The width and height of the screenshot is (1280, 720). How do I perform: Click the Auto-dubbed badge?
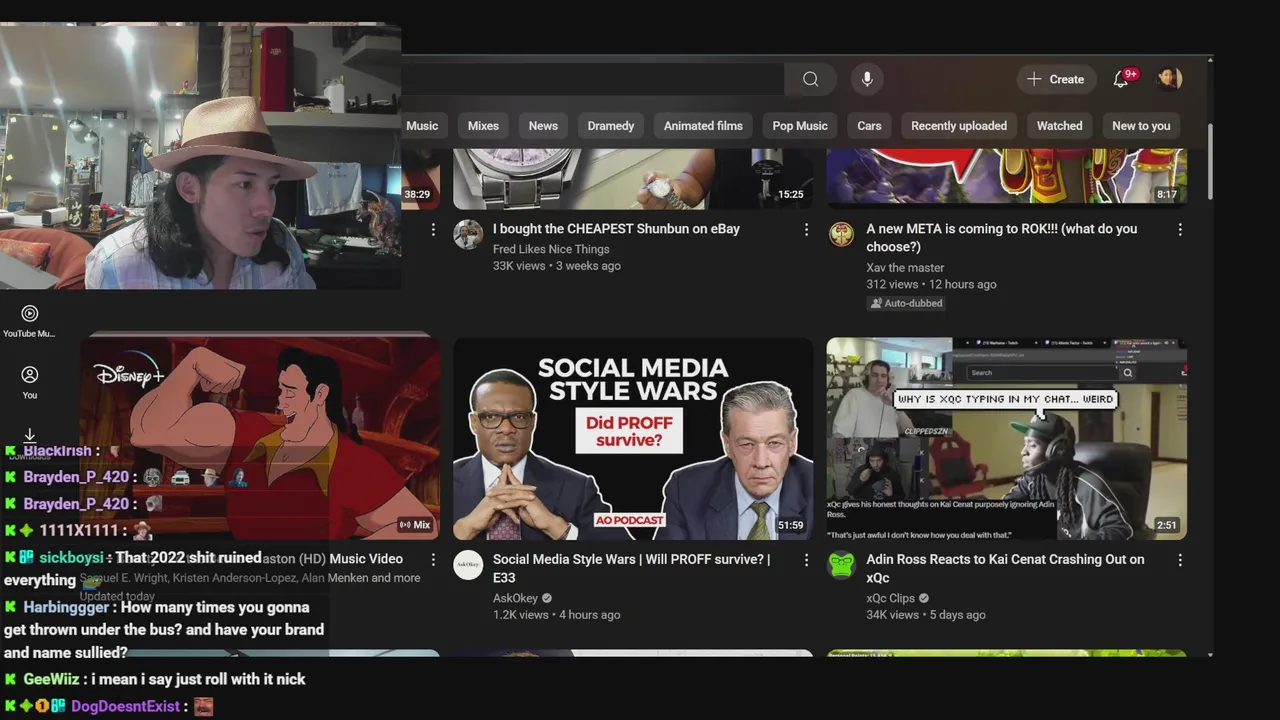pyautogui.click(x=906, y=303)
